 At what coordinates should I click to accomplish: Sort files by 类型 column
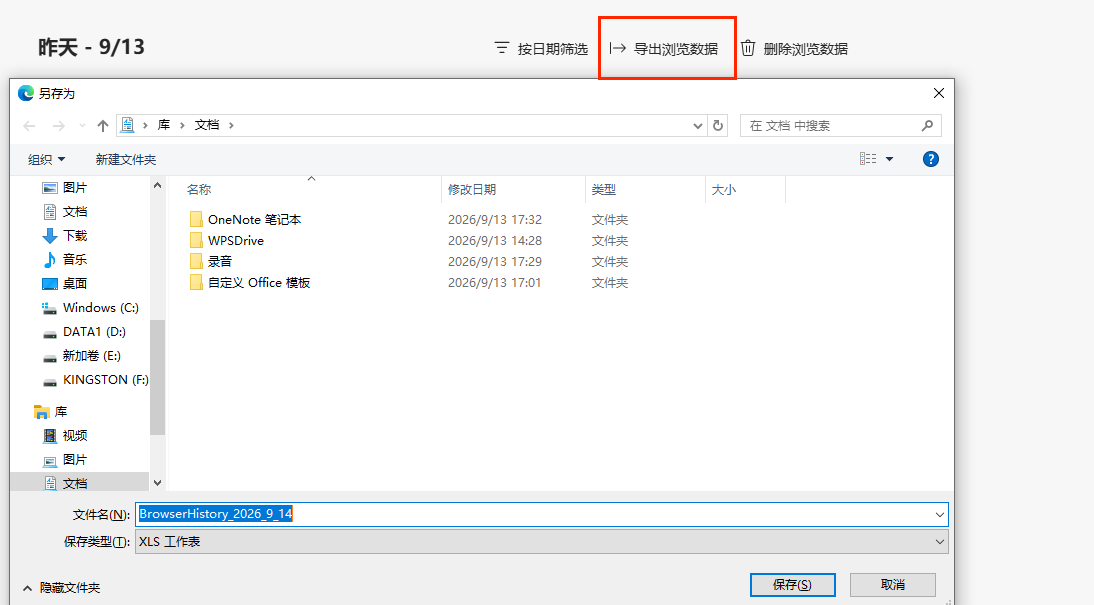tap(604, 189)
